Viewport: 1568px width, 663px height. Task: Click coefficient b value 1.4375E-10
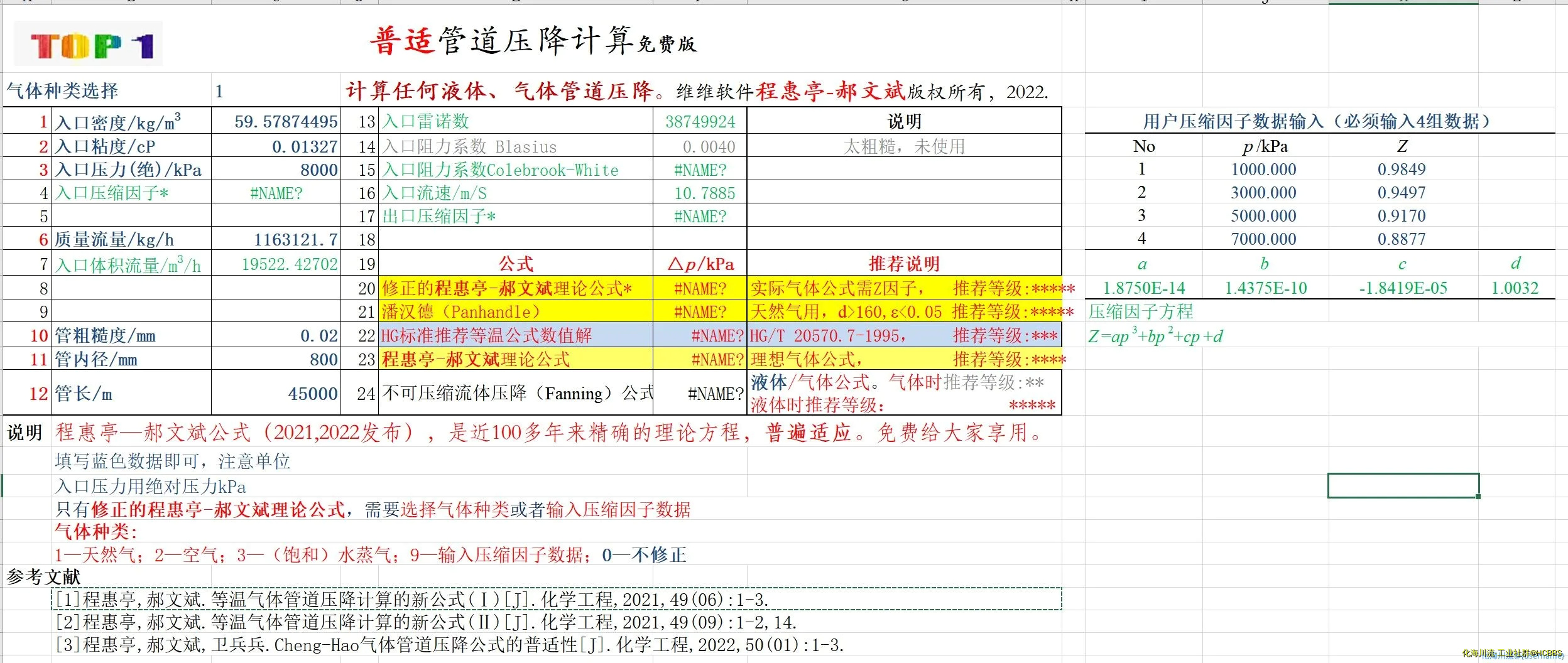(x=1265, y=288)
